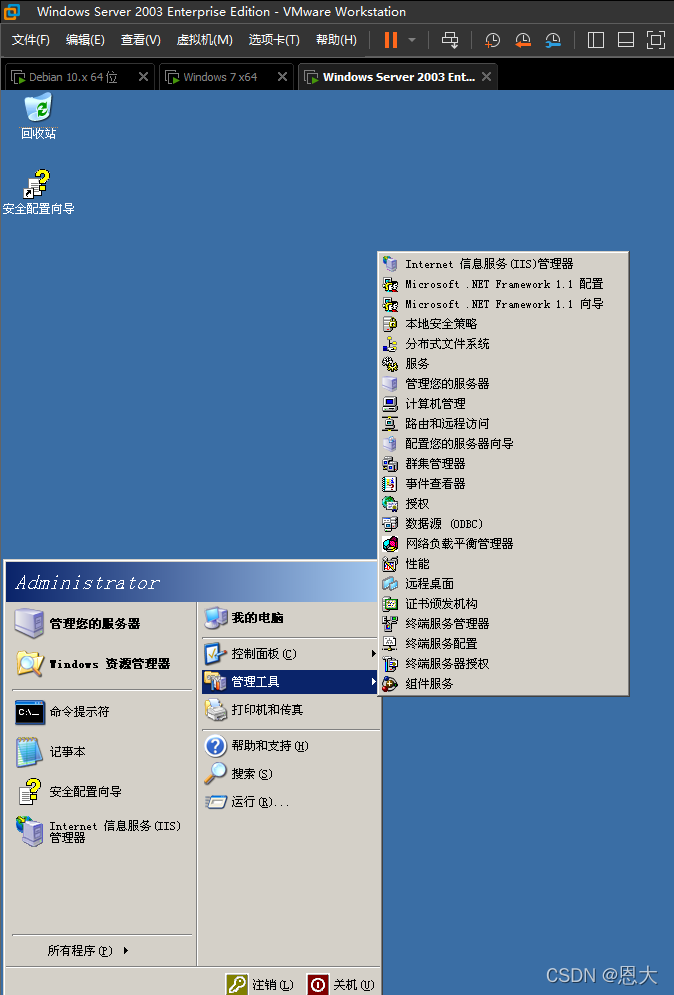
Task: Open the 查看(V) menu in VMware
Action: 140,40
